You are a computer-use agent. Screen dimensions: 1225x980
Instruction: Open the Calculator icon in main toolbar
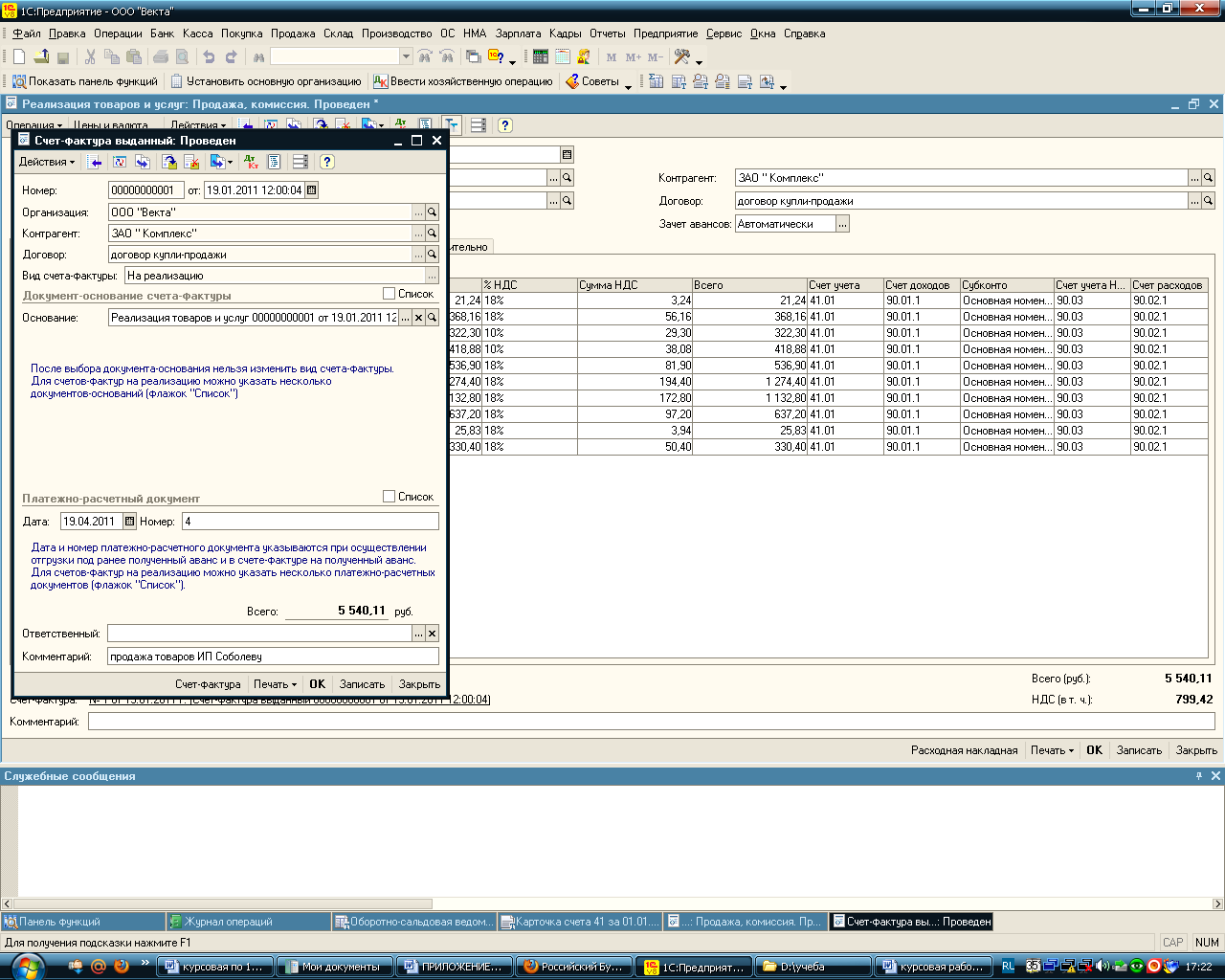coord(541,56)
